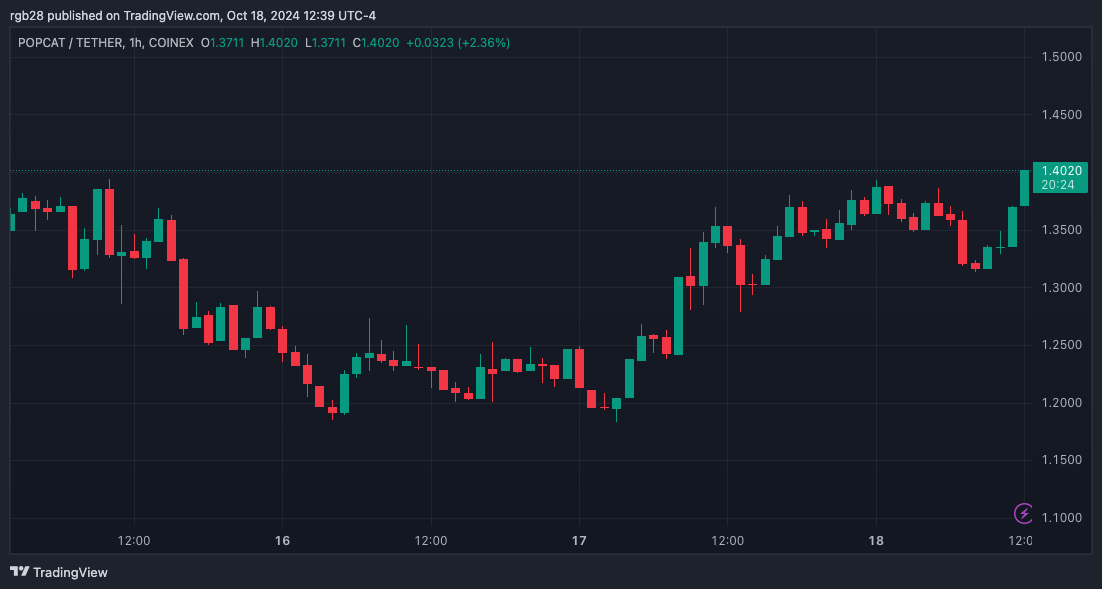The height and width of the screenshot is (589, 1102).
Task: Click the purple lightning bolt icon
Action: [1024, 514]
